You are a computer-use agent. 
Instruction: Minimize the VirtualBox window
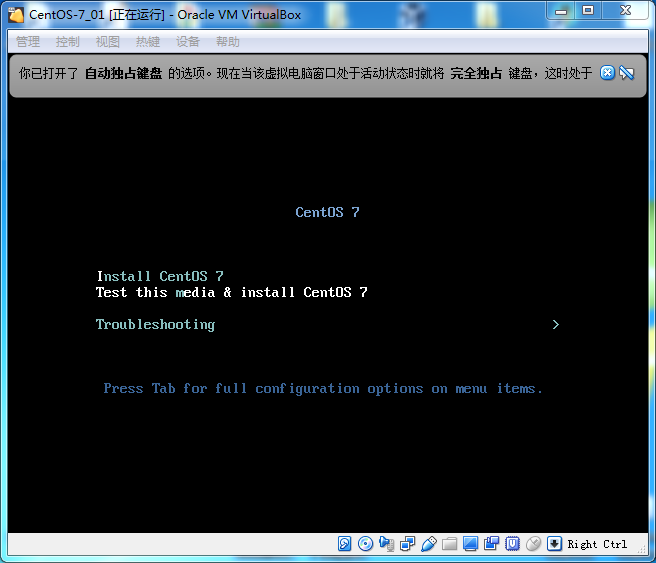coord(561,11)
